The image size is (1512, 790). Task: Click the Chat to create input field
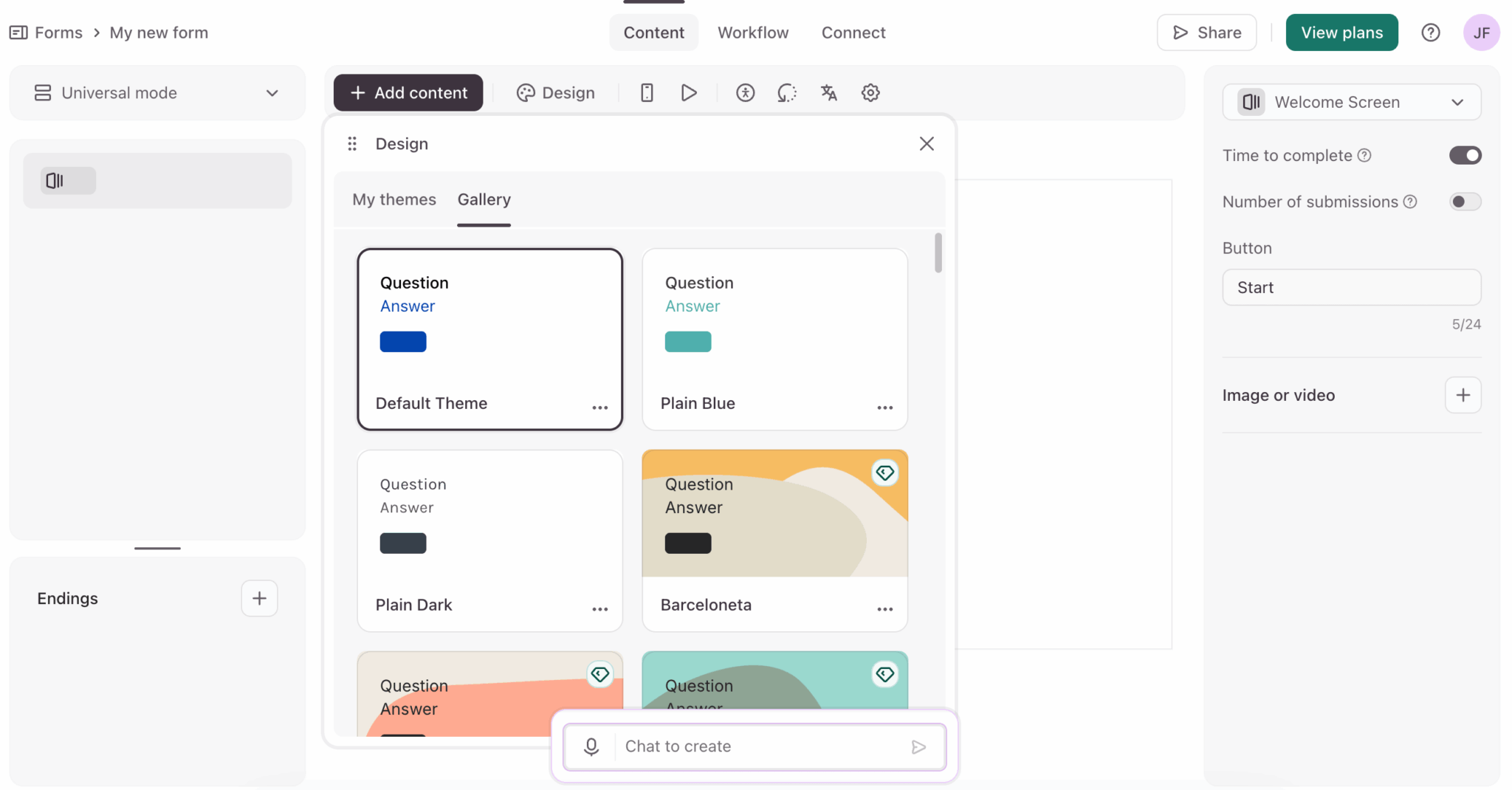[x=760, y=746]
